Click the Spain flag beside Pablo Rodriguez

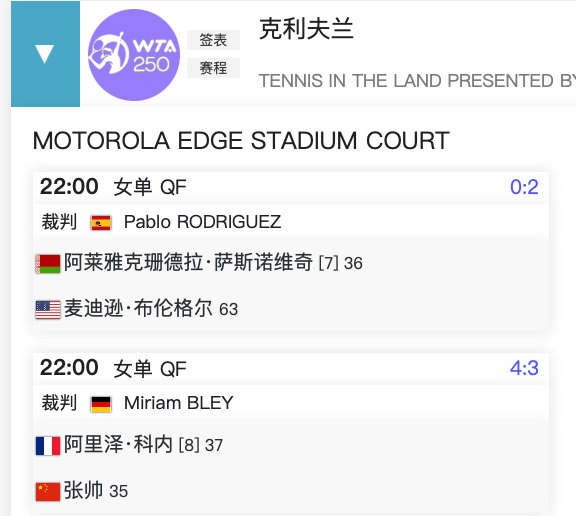[x=101, y=223]
